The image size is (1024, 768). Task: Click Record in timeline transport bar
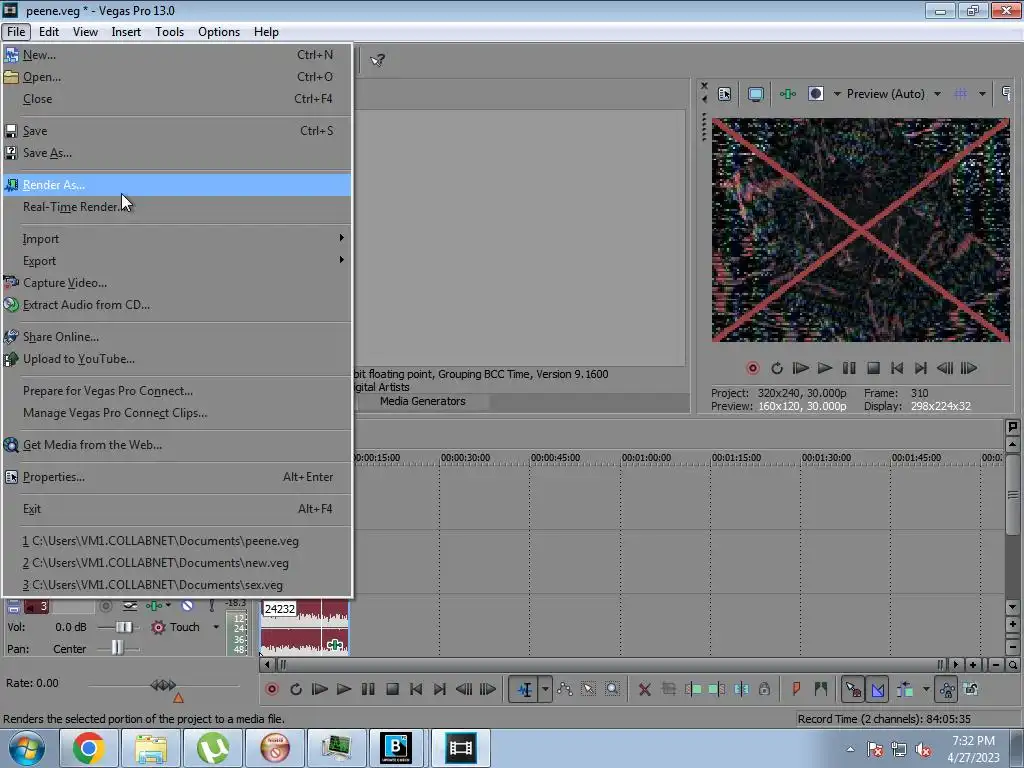(272, 689)
